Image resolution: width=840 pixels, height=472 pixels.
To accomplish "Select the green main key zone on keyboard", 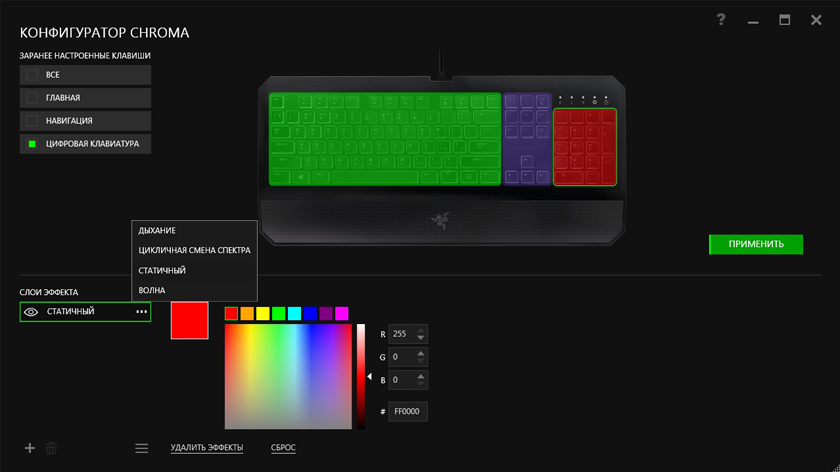I will (x=385, y=139).
